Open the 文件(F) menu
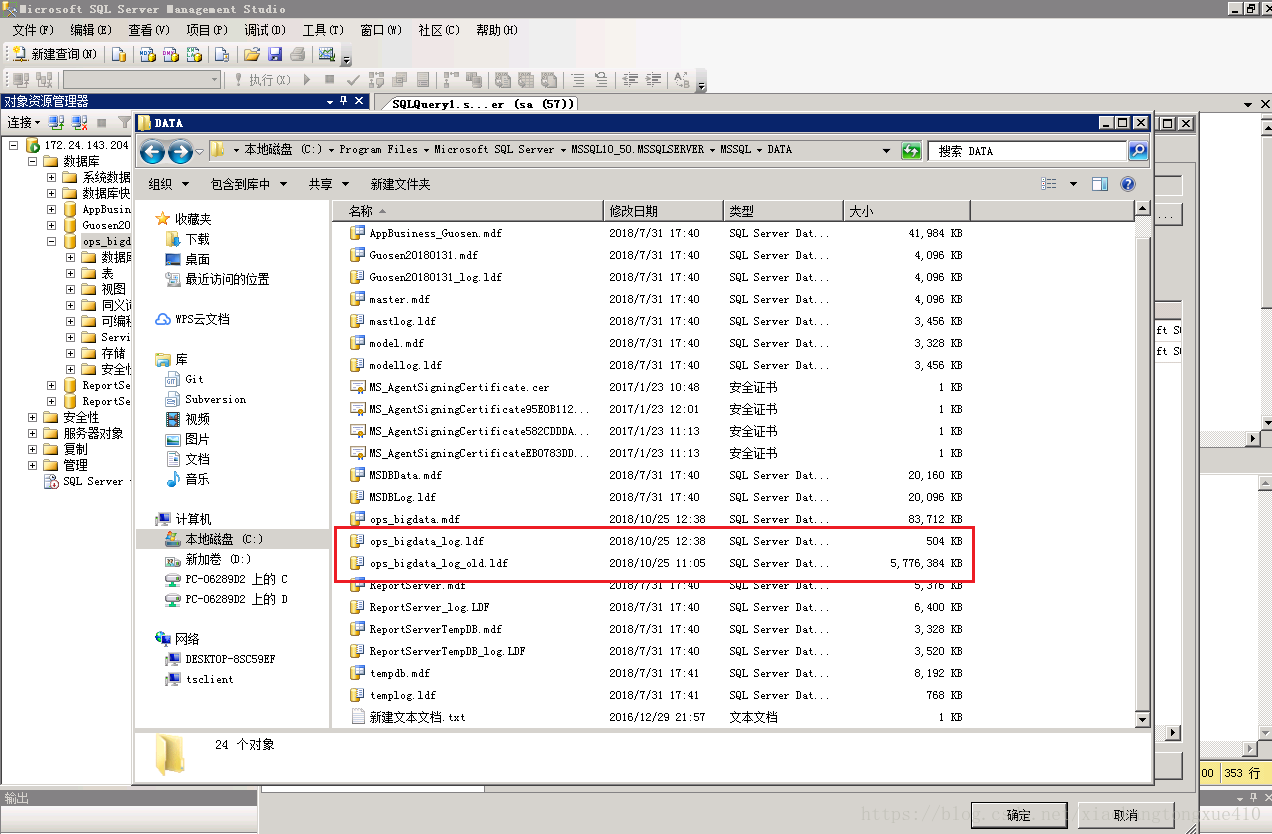 [33, 30]
